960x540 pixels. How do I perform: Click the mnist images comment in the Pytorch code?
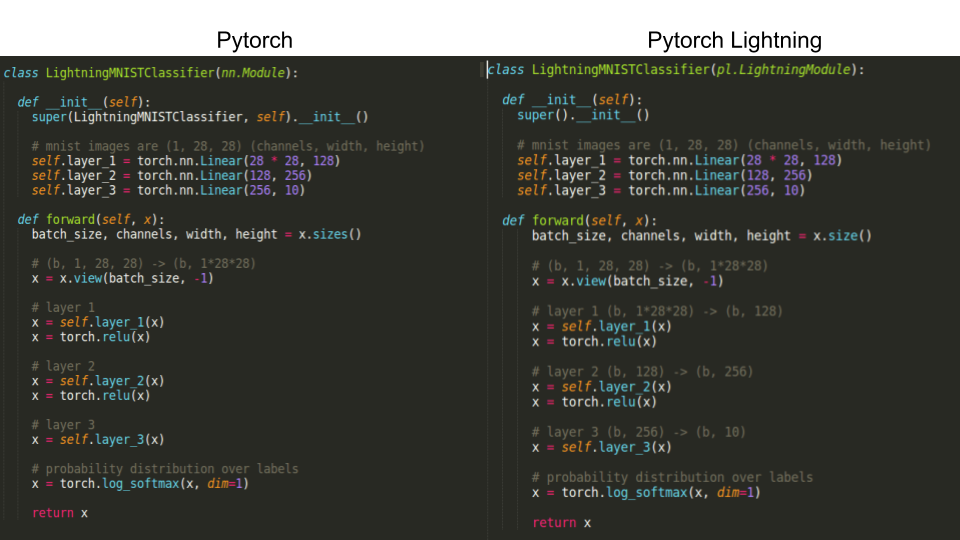(x=228, y=146)
